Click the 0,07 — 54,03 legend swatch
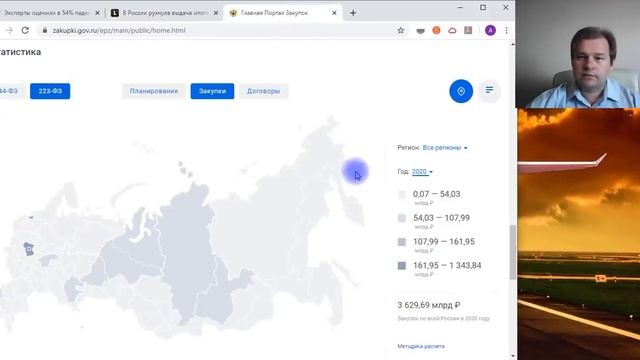 coord(402,195)
